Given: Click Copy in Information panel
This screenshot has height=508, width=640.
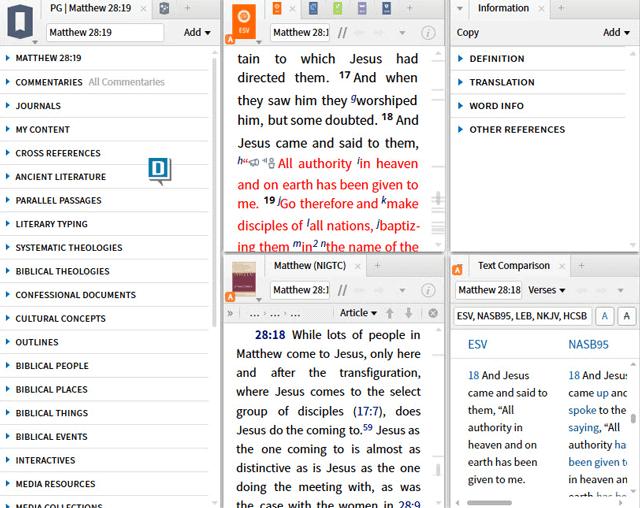Looking at the screenshot, I should coord(467,33).
